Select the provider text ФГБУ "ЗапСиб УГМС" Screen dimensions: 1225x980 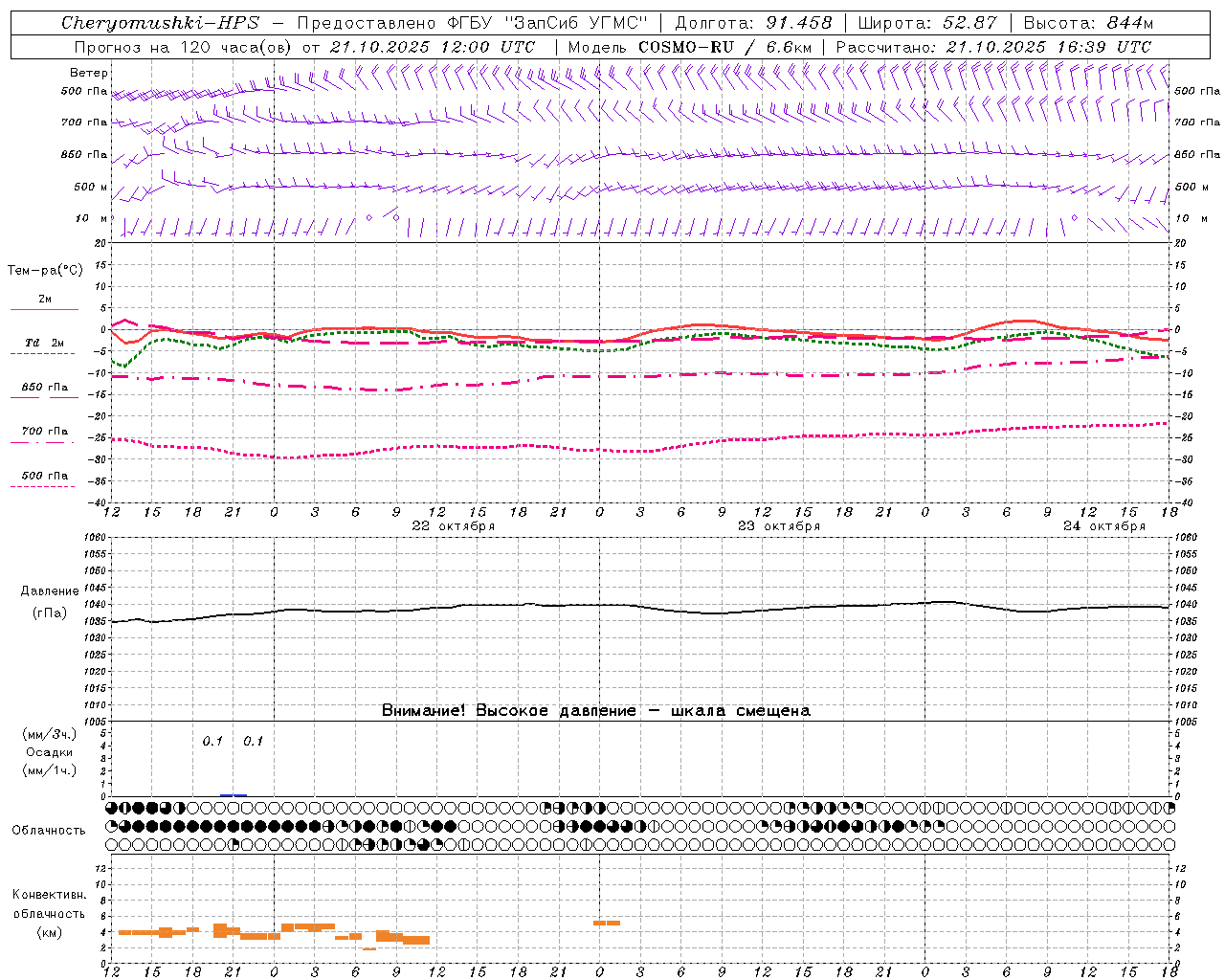click(549, 23)
